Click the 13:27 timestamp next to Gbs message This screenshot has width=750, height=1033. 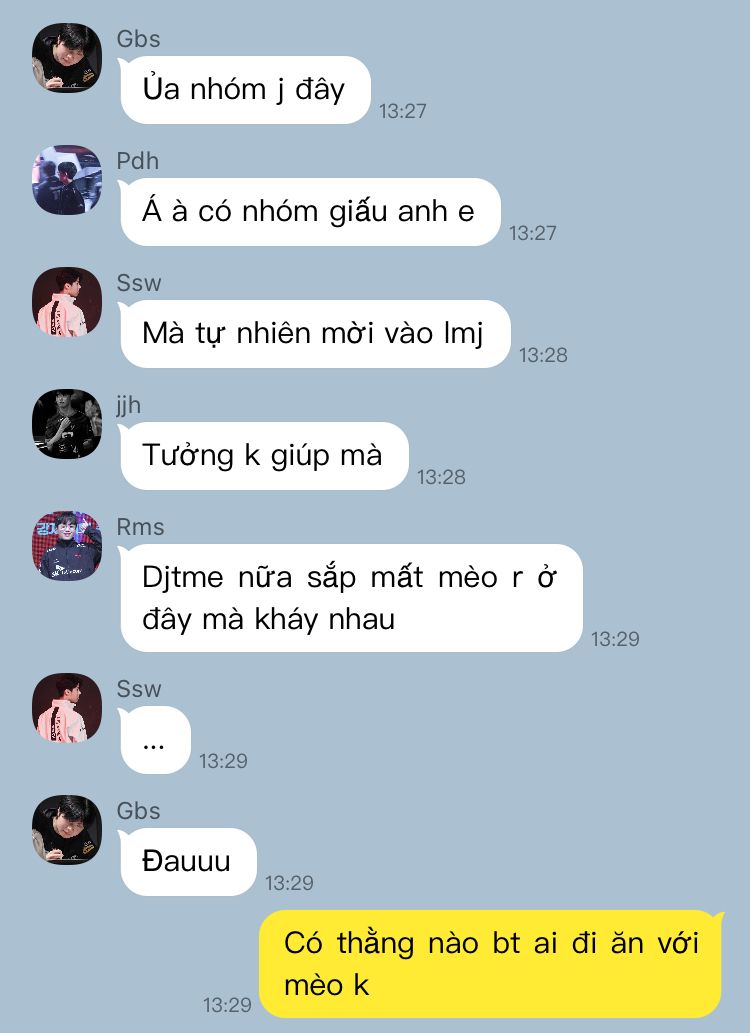point(403,111)
